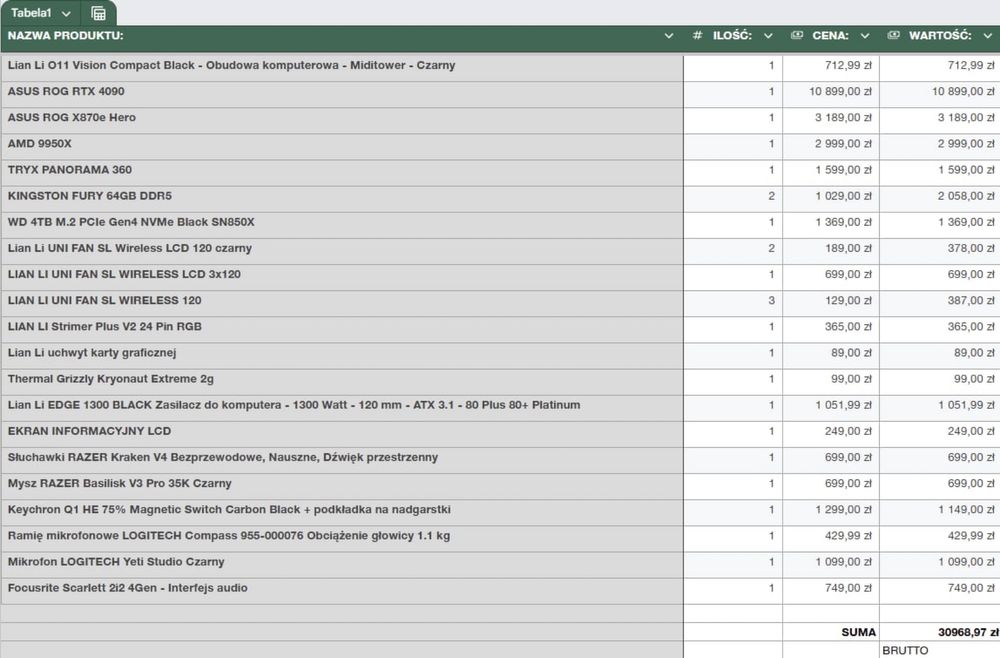Click the currency icon next to WARTOŚĆ
This screenshot has width=1000, height=658.
[893, 35]
